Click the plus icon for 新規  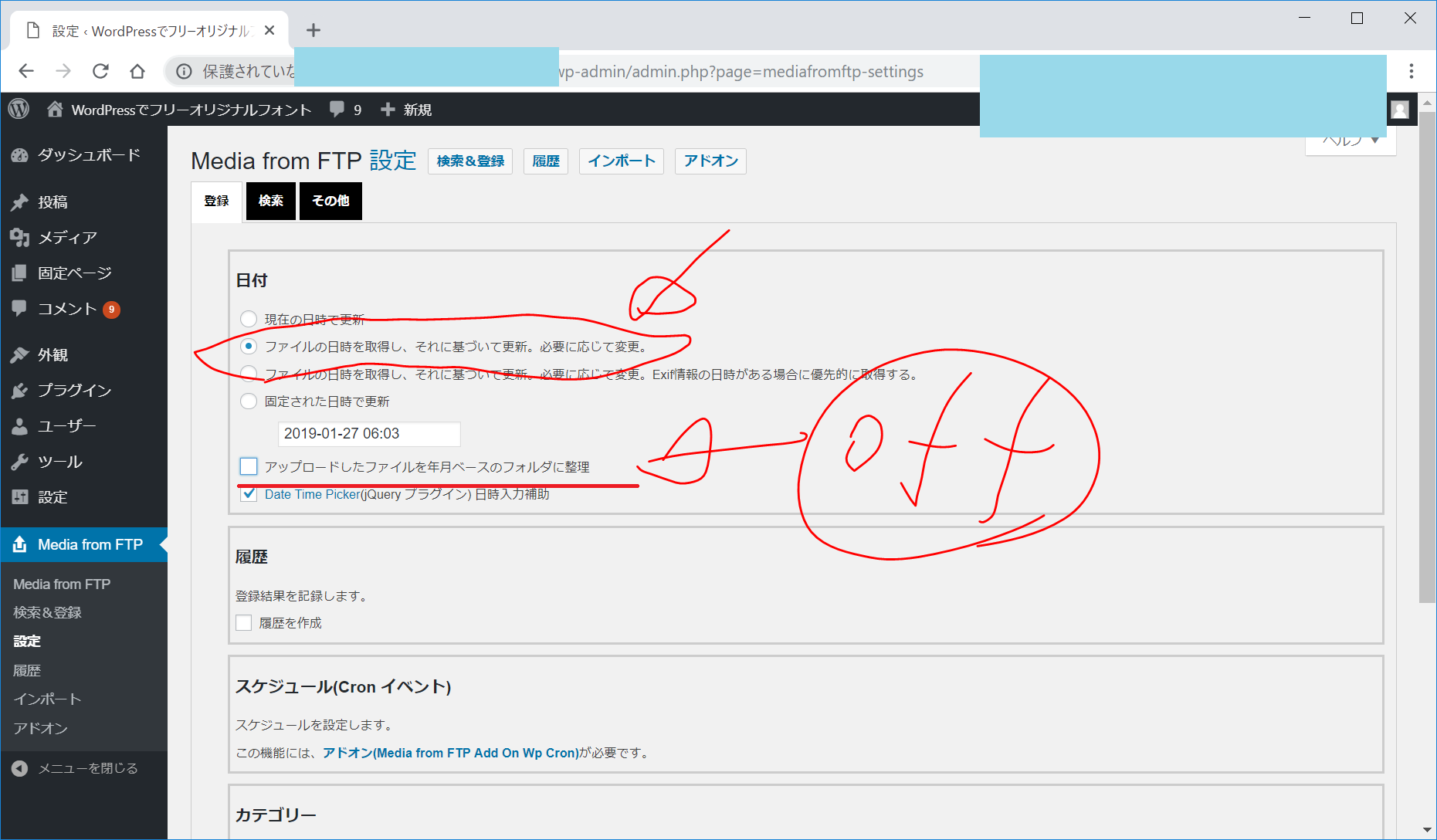[x=388, y=110]
